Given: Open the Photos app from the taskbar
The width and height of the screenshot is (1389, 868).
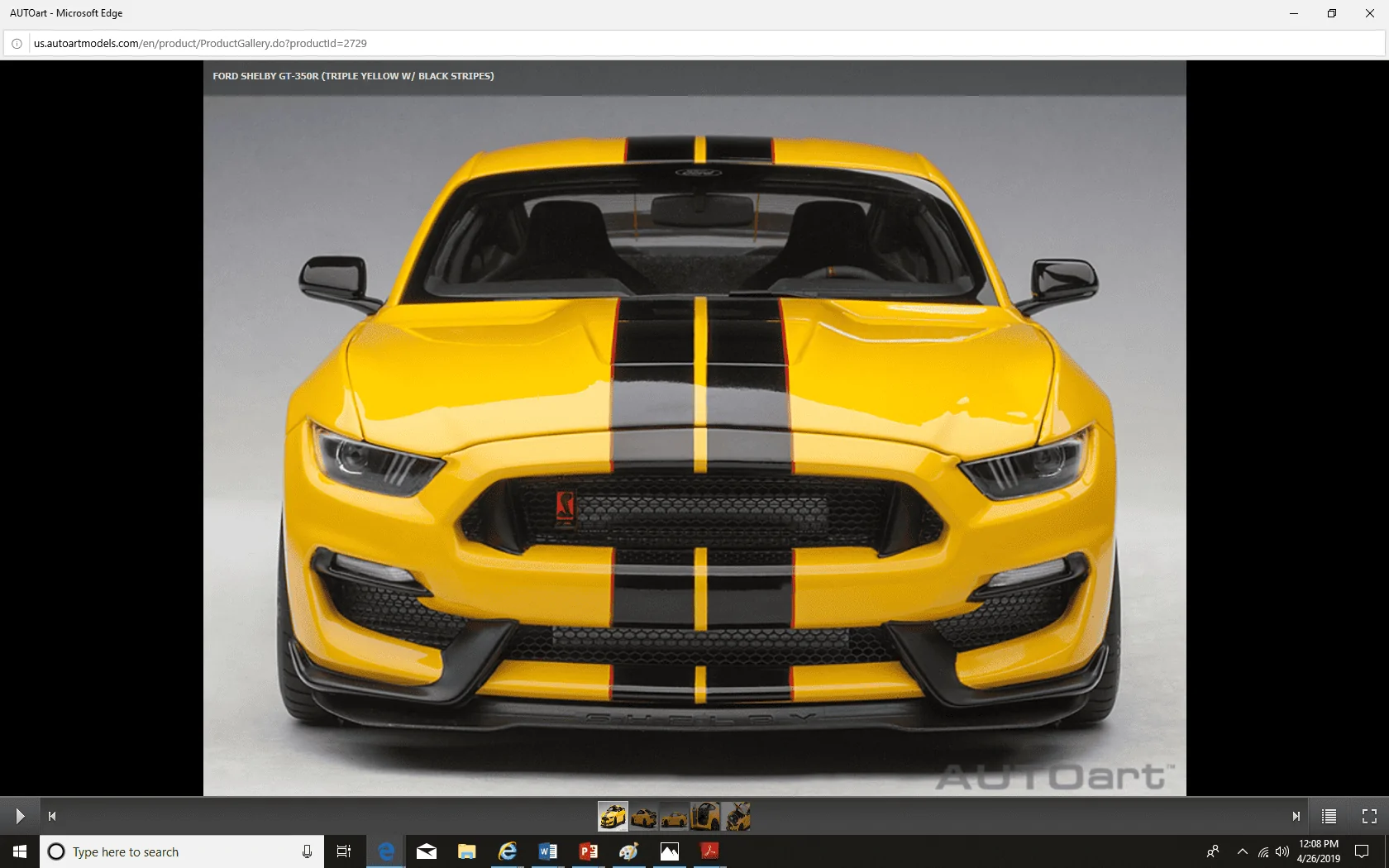Looking at the screenshot, I should click(669, 851).
